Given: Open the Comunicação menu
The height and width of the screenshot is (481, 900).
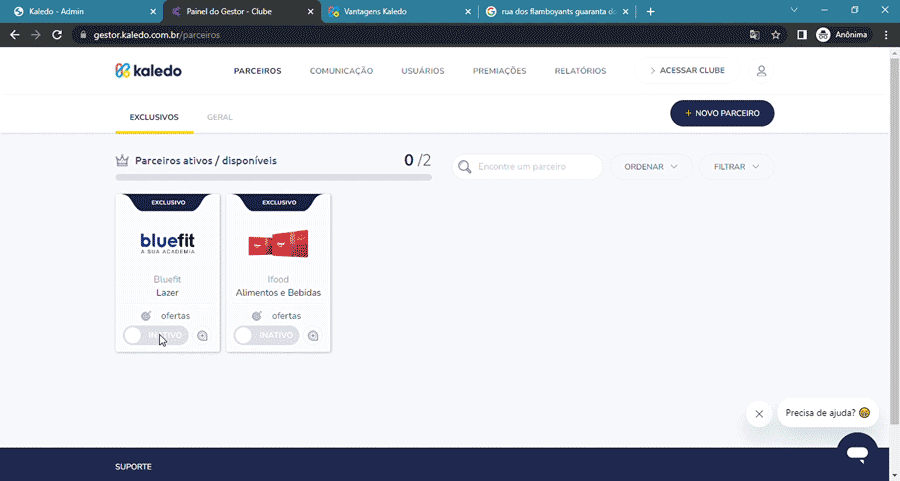Looking at the screenshot, I should (341, 71).
